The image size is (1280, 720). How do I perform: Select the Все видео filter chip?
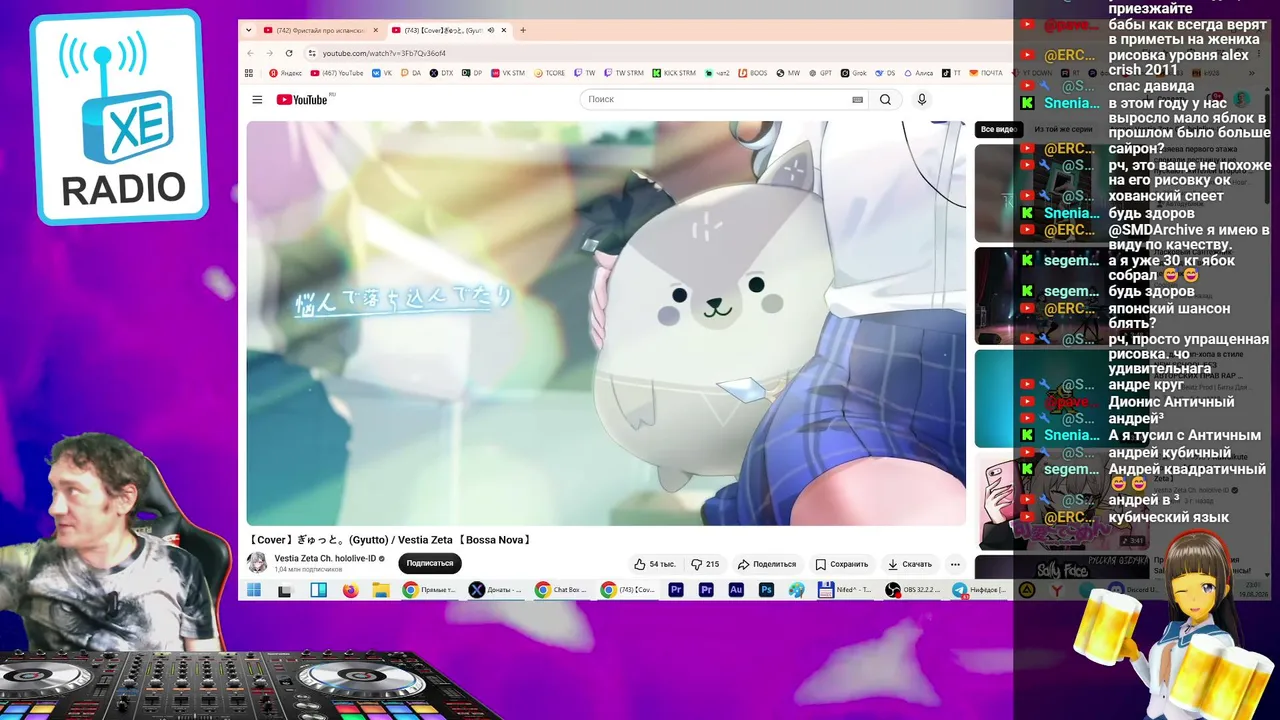[x=997, y=129]
